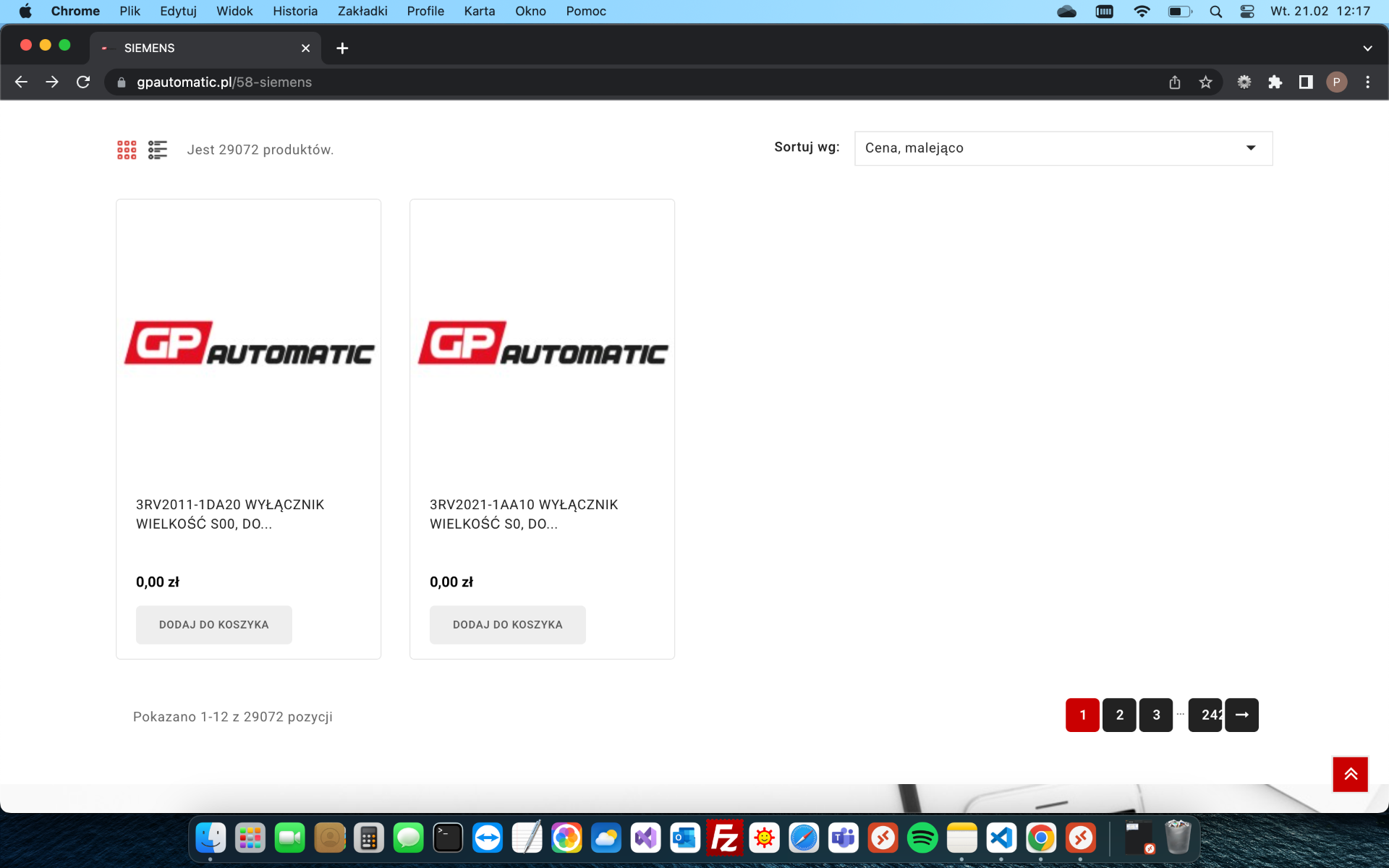Reload the page

click(x=83, y=82)
